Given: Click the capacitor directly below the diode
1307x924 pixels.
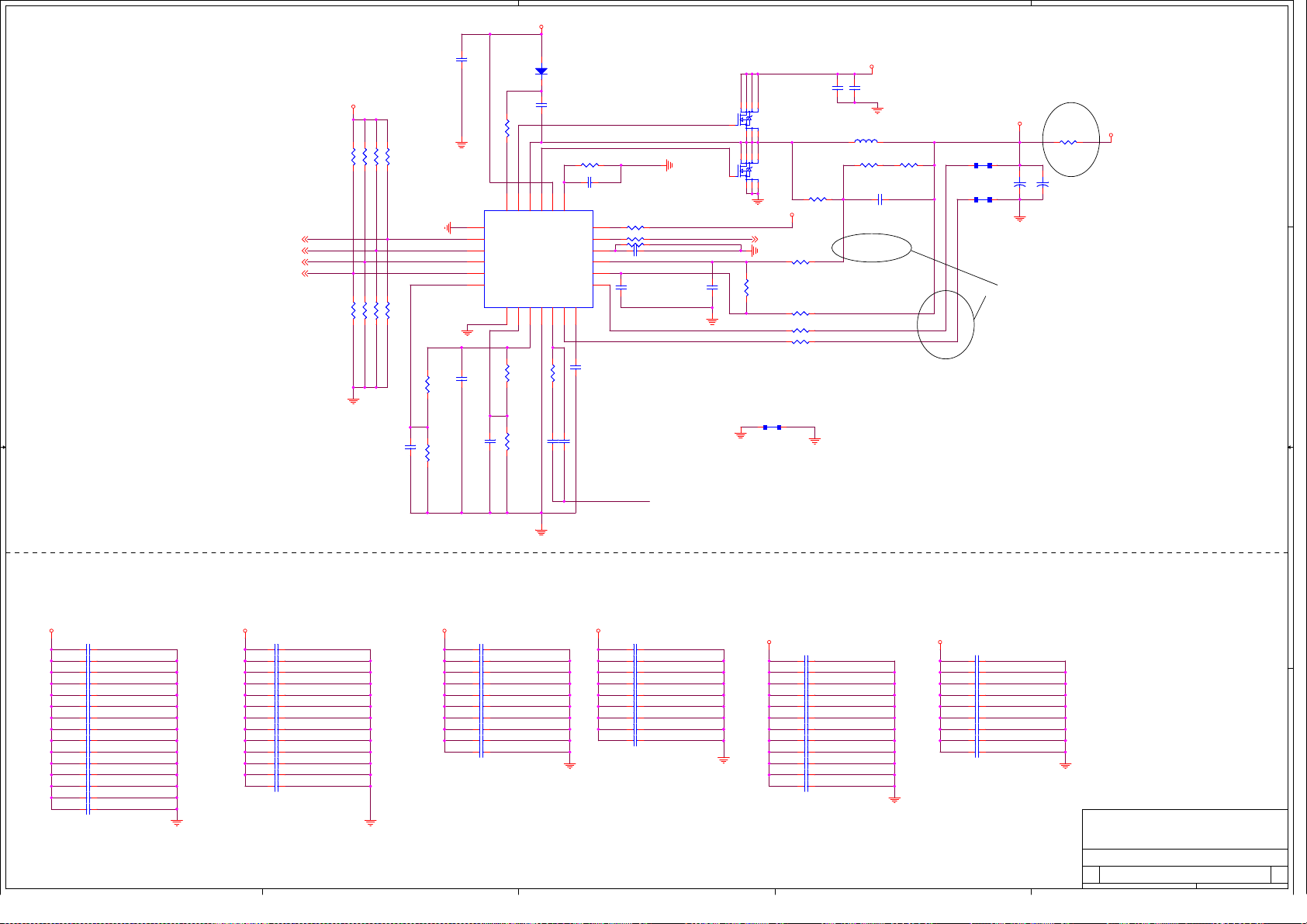Looking at the screenshot, I should pos(541,104).
